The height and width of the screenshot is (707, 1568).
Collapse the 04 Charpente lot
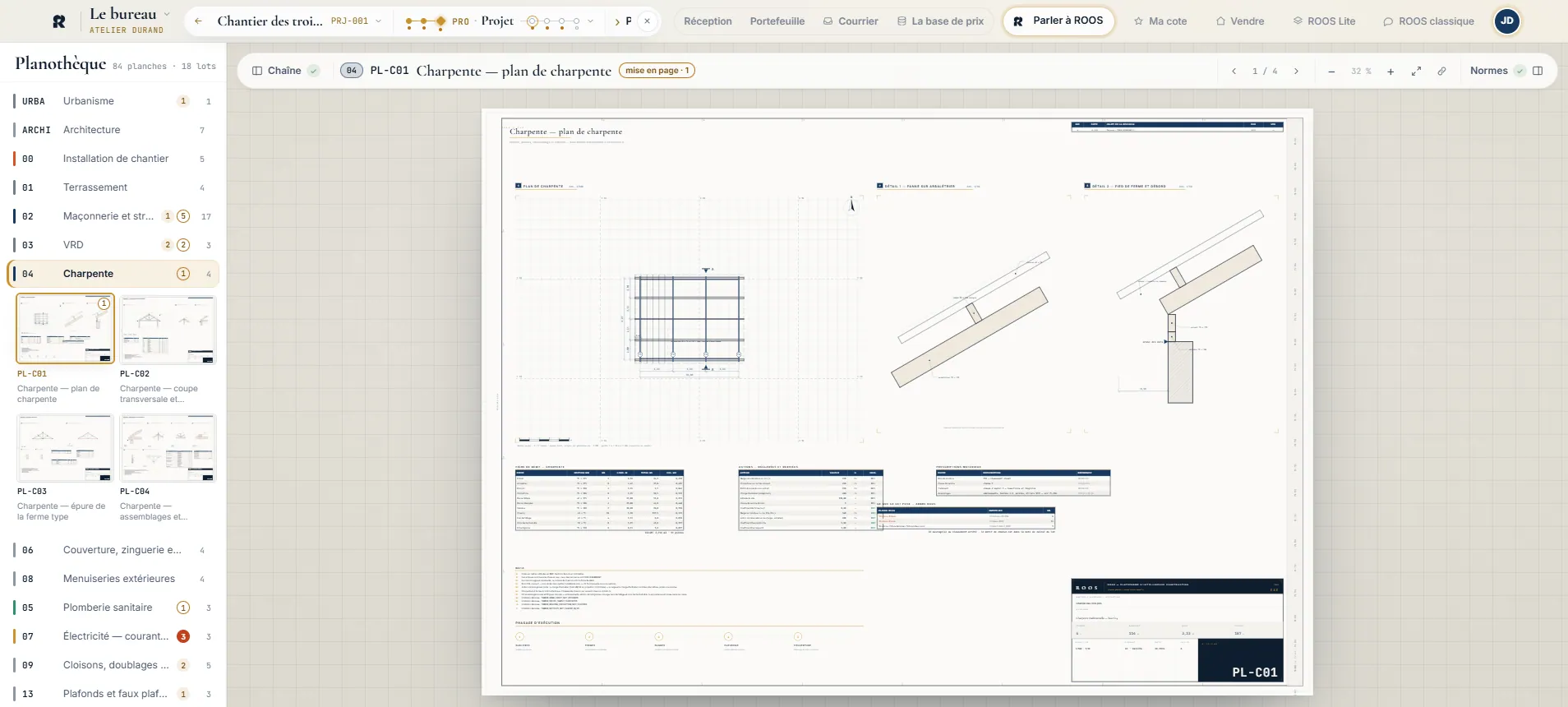click(x=113, y=274)
